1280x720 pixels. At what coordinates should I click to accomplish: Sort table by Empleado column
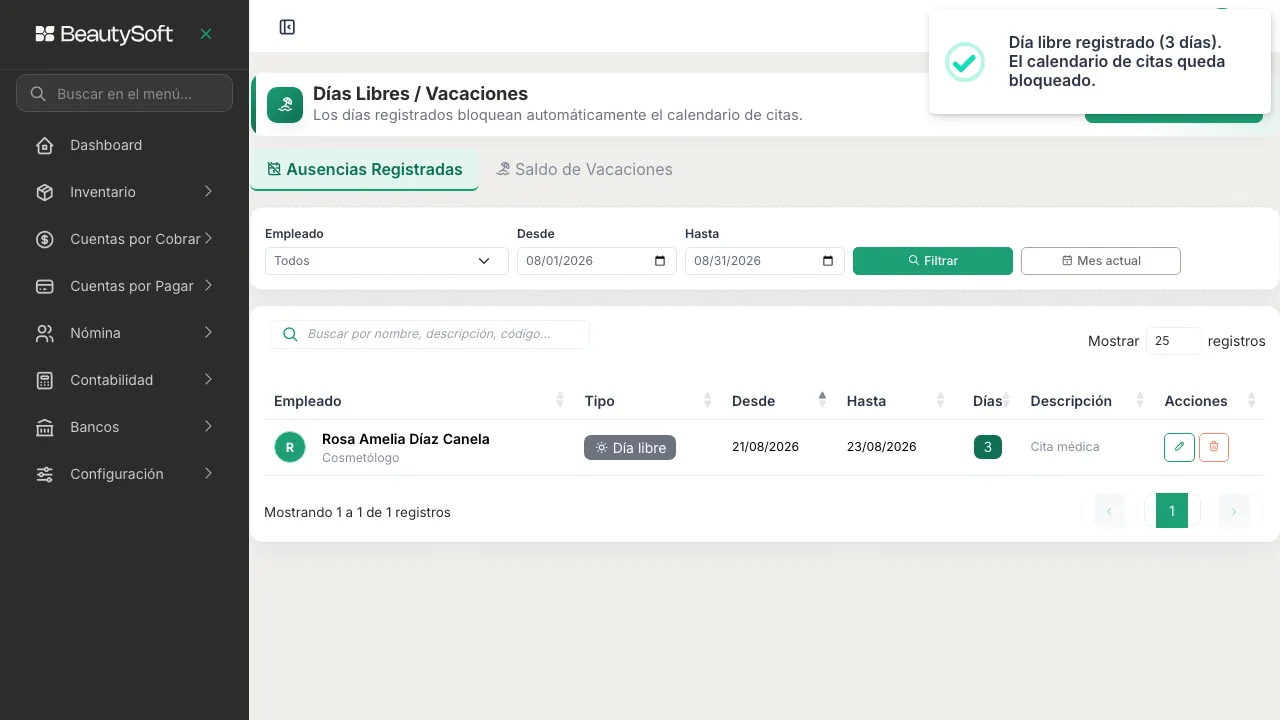(419, 401)
